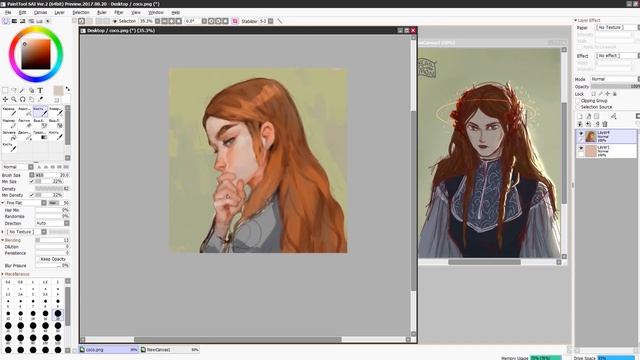The height and width of the screenshot is (360, 640).
Task: Click the zoom percentage field showing 35.3%
Action: click(146, 21)
